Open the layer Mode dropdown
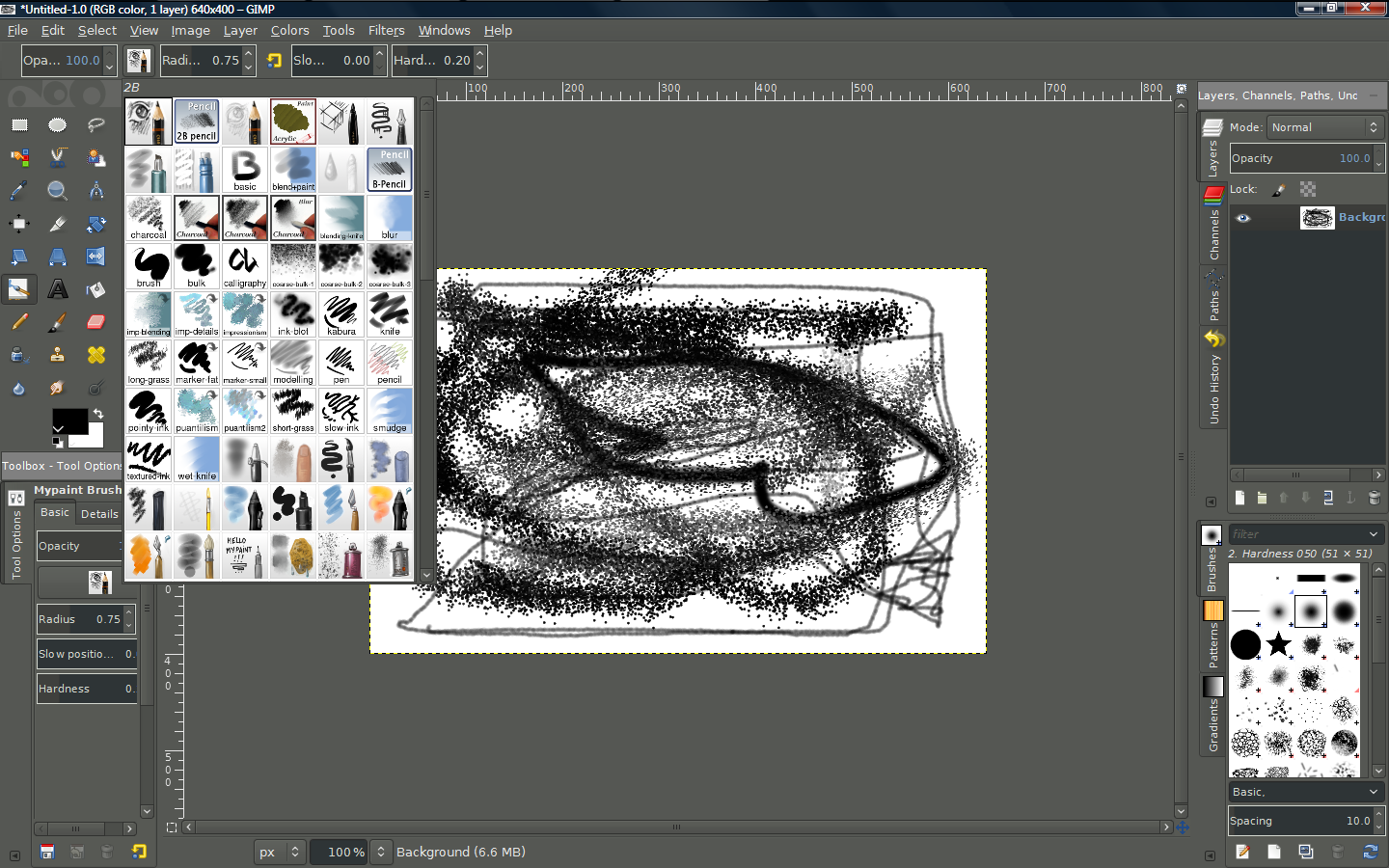 click(x=1325, y=127)
